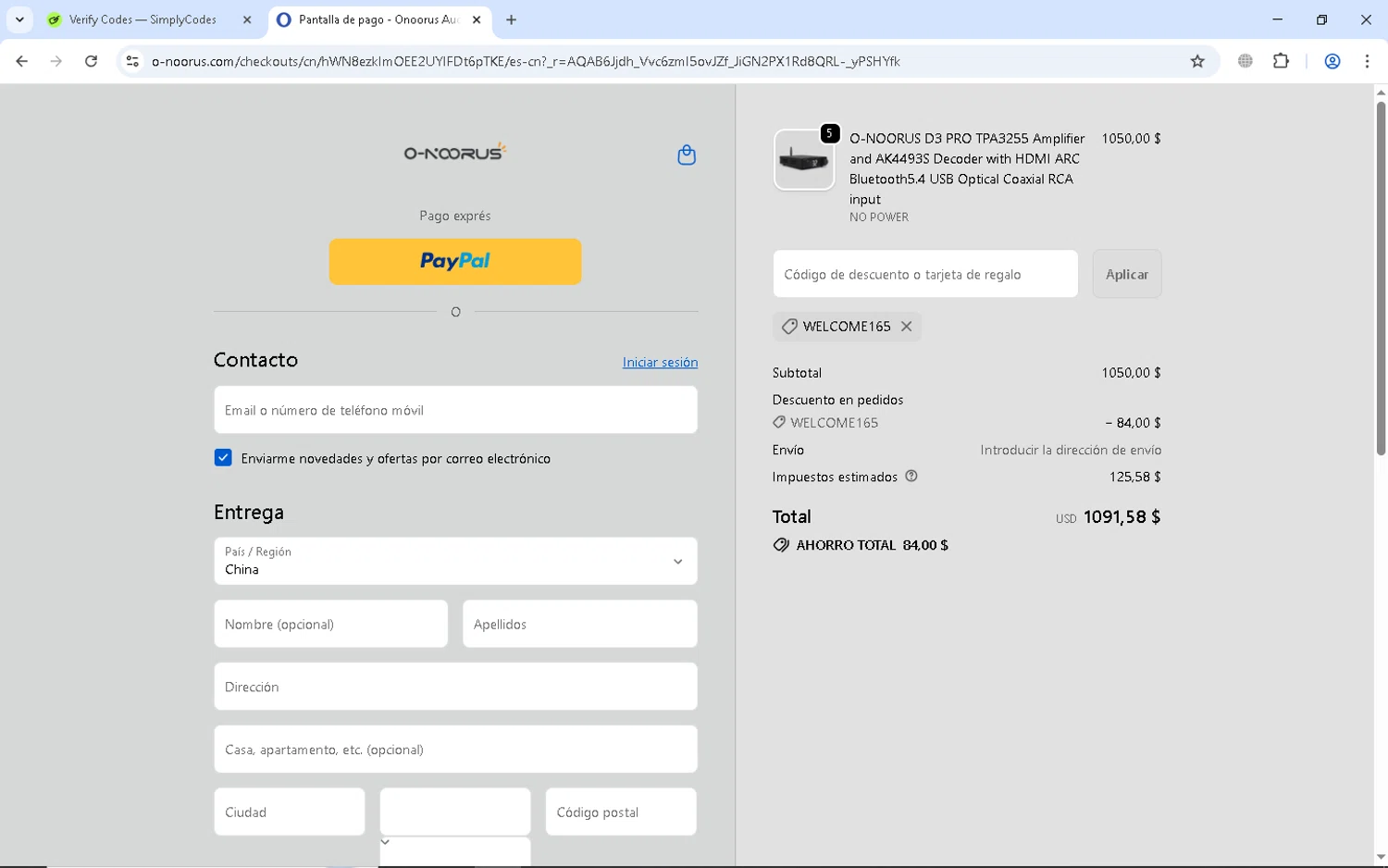
Task: Toggle the email news and offers checkbox
Action: [x=223, y=458]
